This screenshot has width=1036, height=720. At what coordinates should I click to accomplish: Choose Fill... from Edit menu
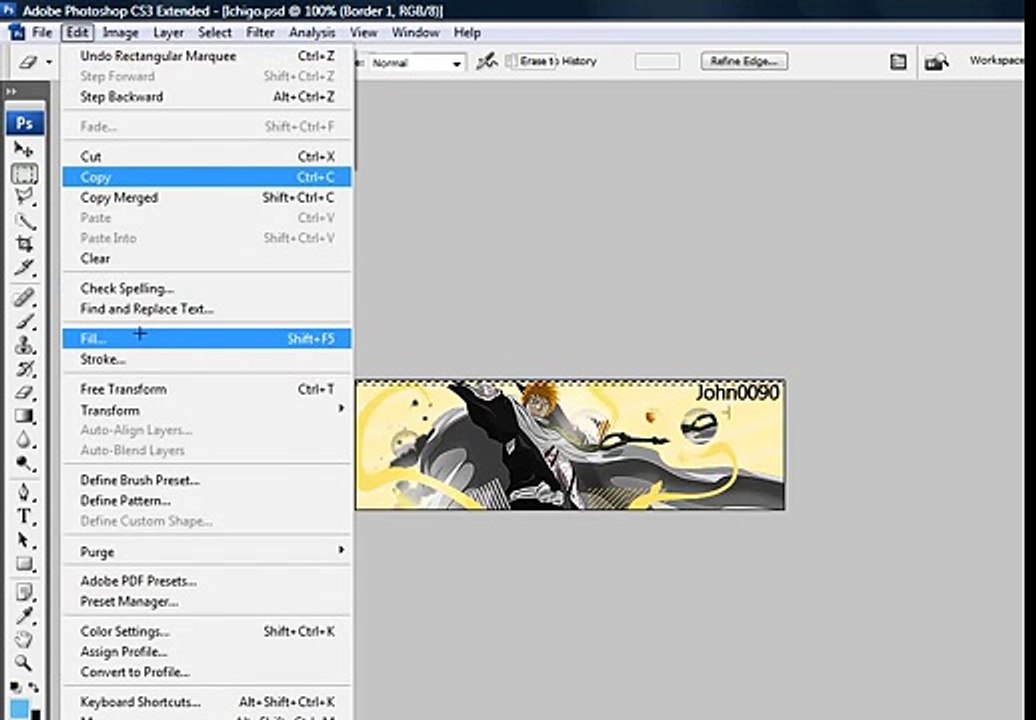pyautogui.click(x=207, y=339)
